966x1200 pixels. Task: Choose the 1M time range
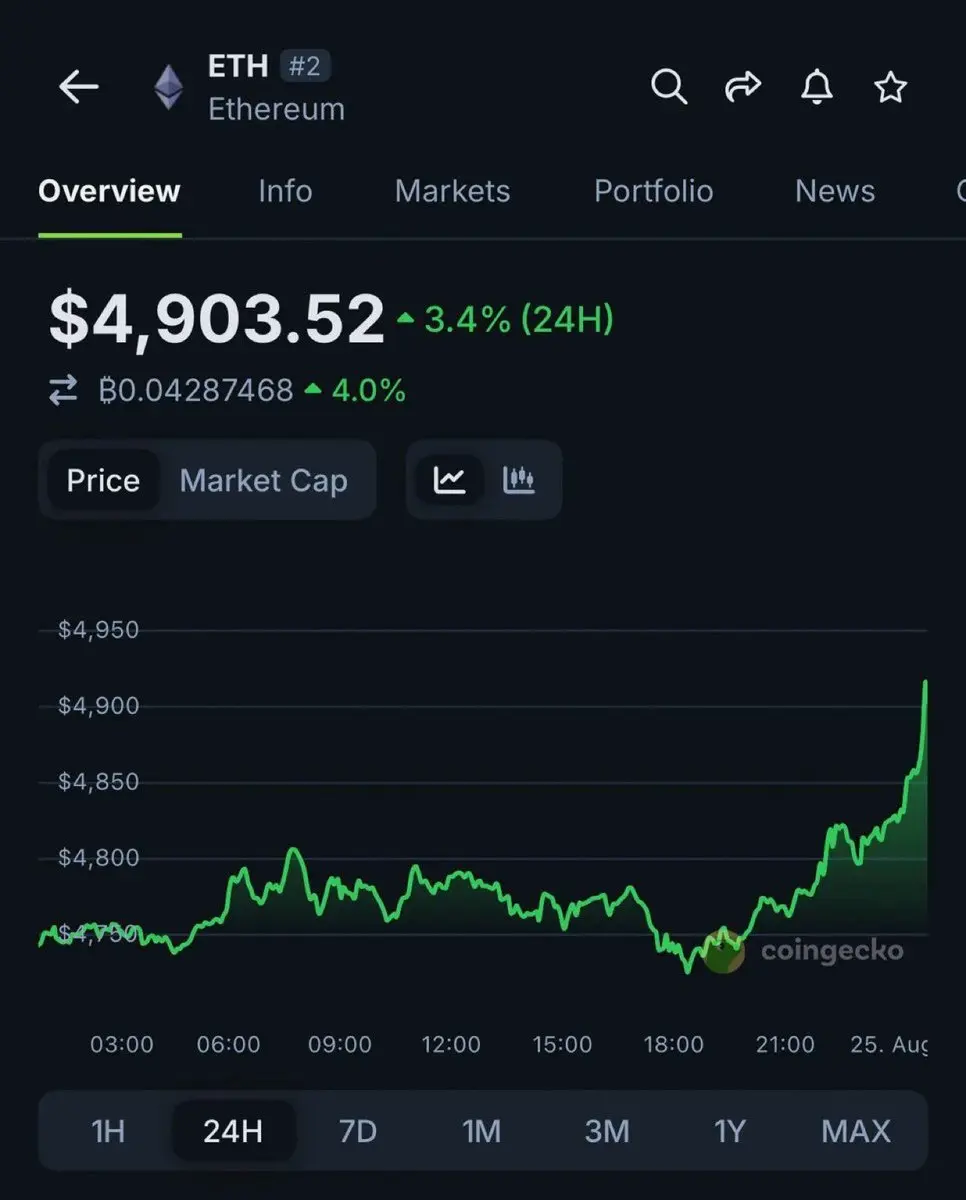point(481,1131)
